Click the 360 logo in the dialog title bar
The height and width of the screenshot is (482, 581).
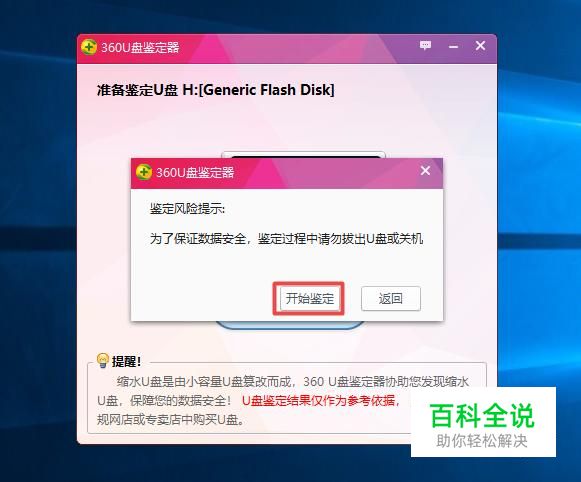(144, 172)
